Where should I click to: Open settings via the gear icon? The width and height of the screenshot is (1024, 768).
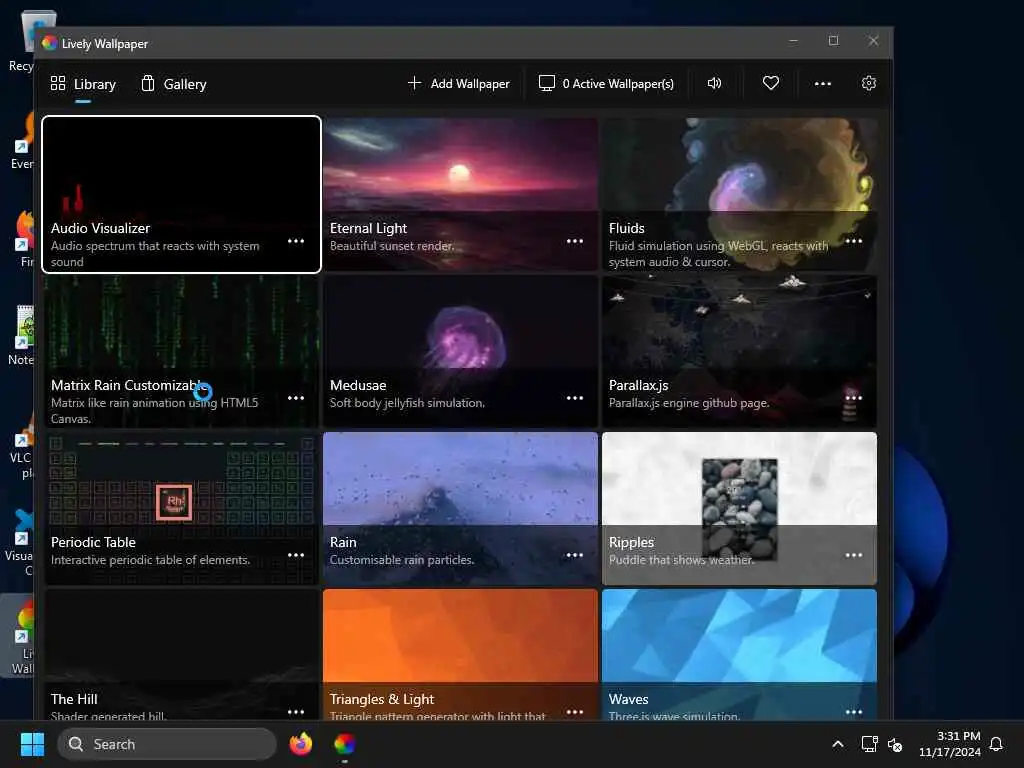[869, 83]
